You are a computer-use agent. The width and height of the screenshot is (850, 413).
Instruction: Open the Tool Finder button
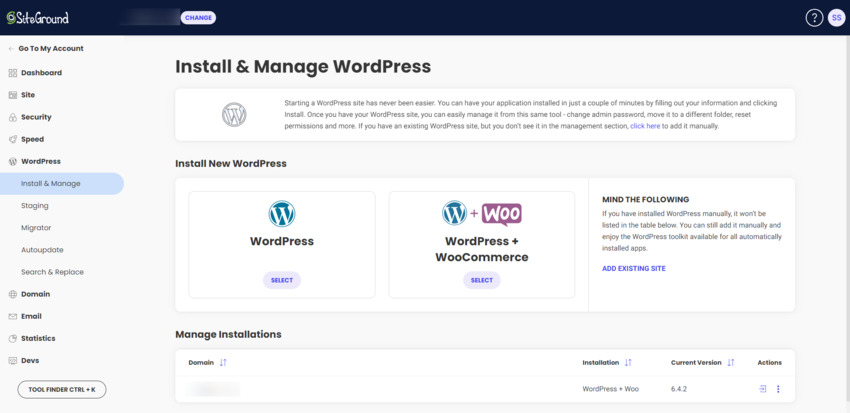click(x=62, y=389)
